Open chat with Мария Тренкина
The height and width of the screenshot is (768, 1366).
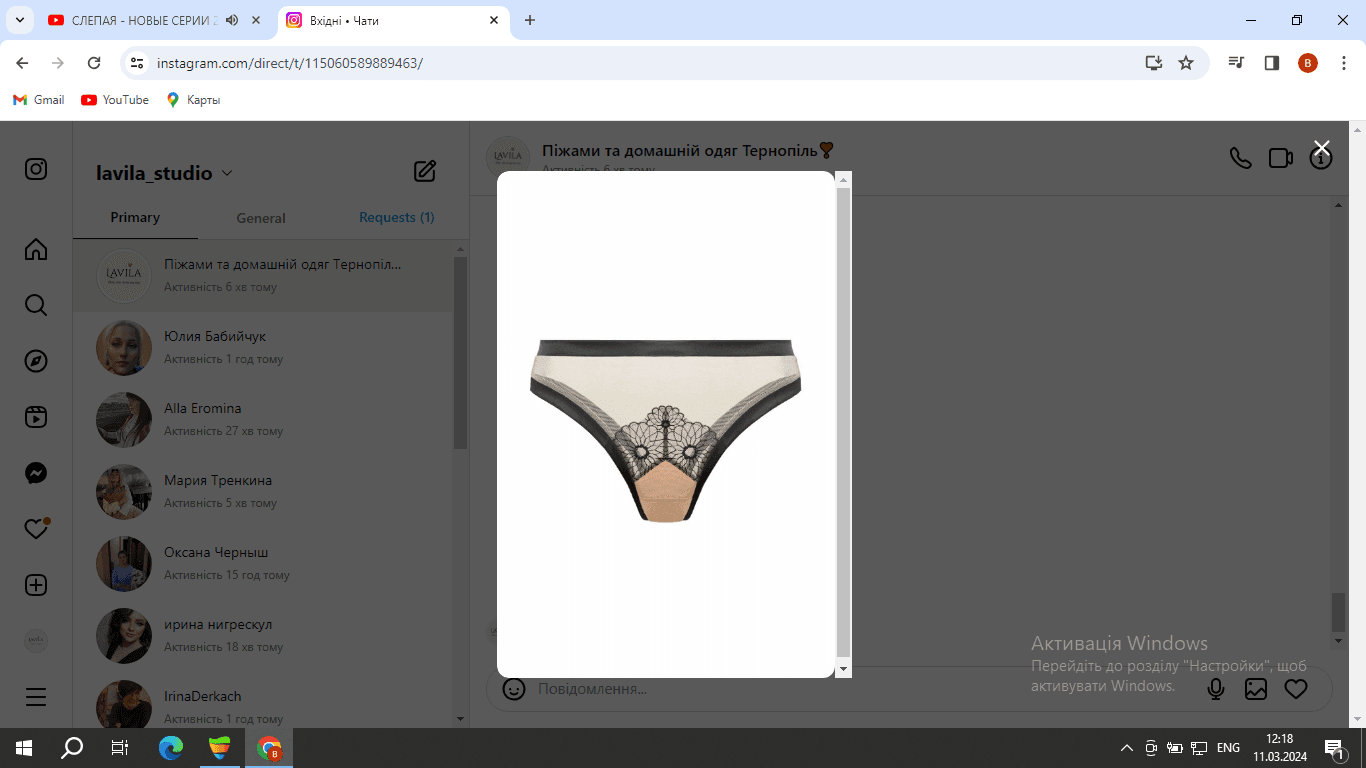tap(263, 492)
